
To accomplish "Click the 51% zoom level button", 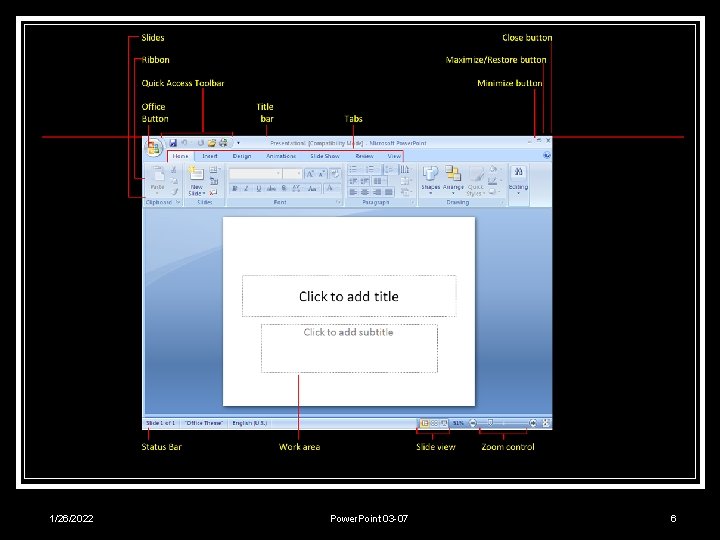I will [x=458, y=423].
